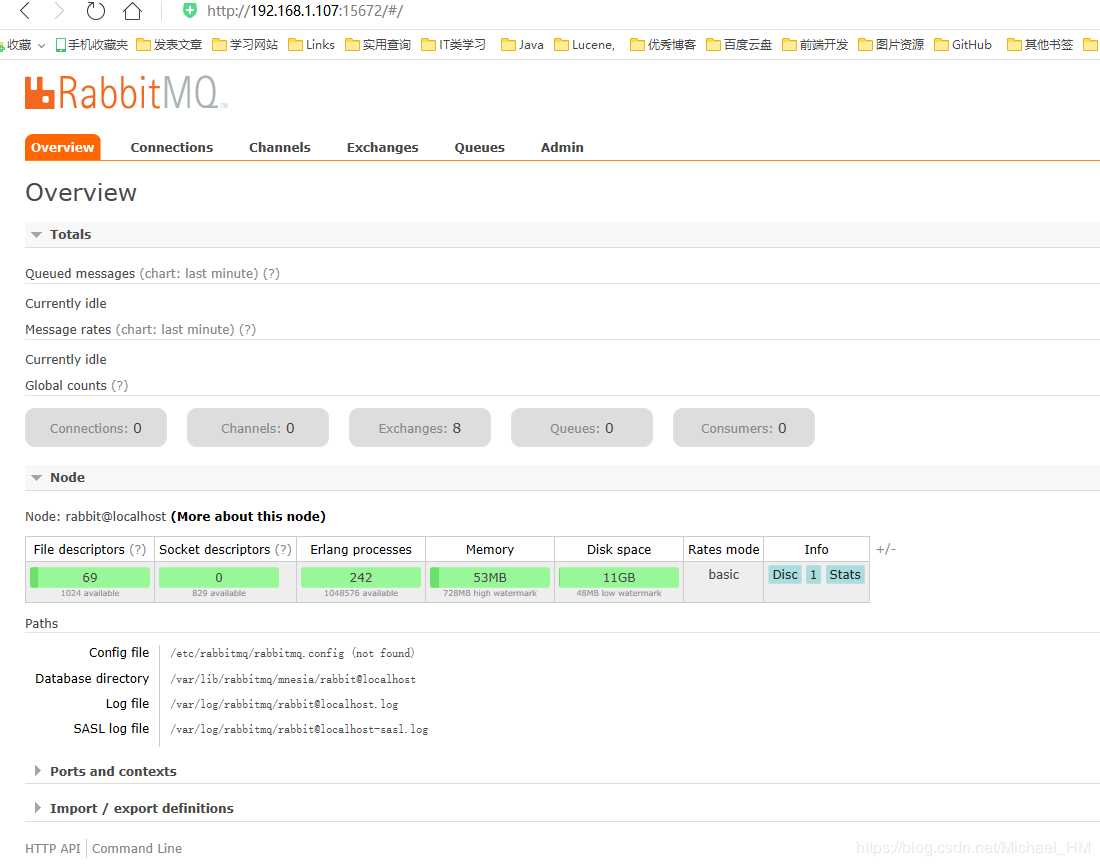Click the RabbitMQ logo
Screen dimensions: 1100x866
click(x=126, y=92)
